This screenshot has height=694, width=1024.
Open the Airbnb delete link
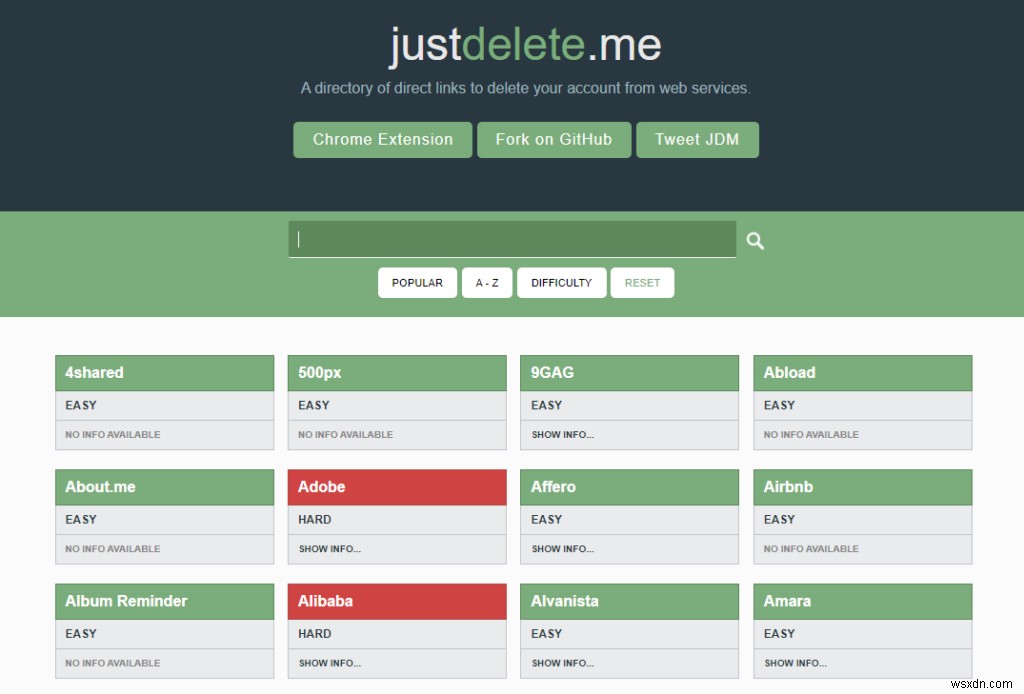click(863, 487)
